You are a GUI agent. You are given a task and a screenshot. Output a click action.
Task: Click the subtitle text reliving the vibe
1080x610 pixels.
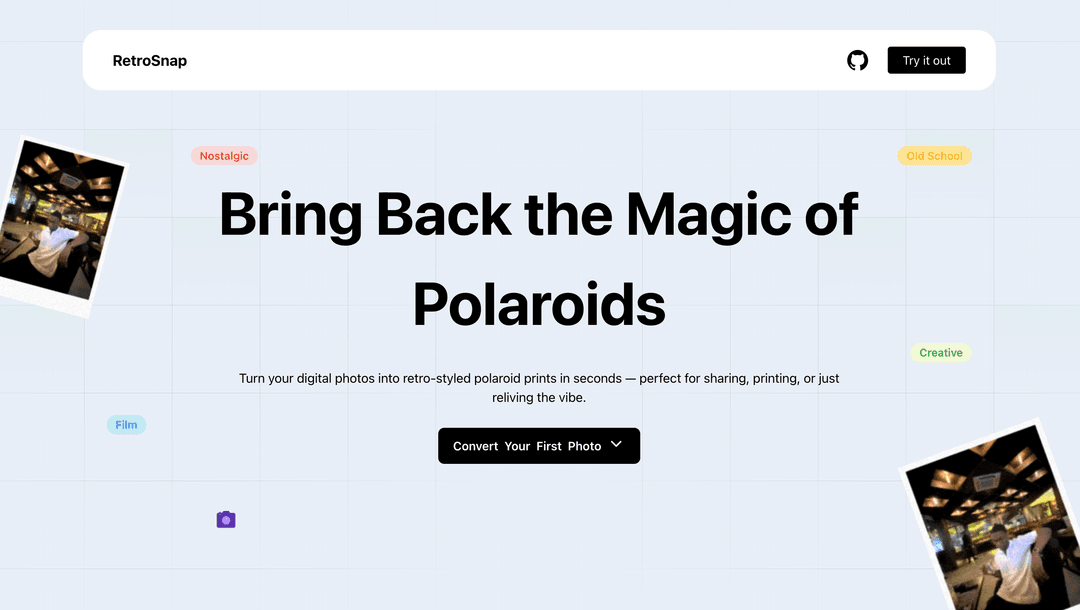pyautogui.click(x=539, y=398)
